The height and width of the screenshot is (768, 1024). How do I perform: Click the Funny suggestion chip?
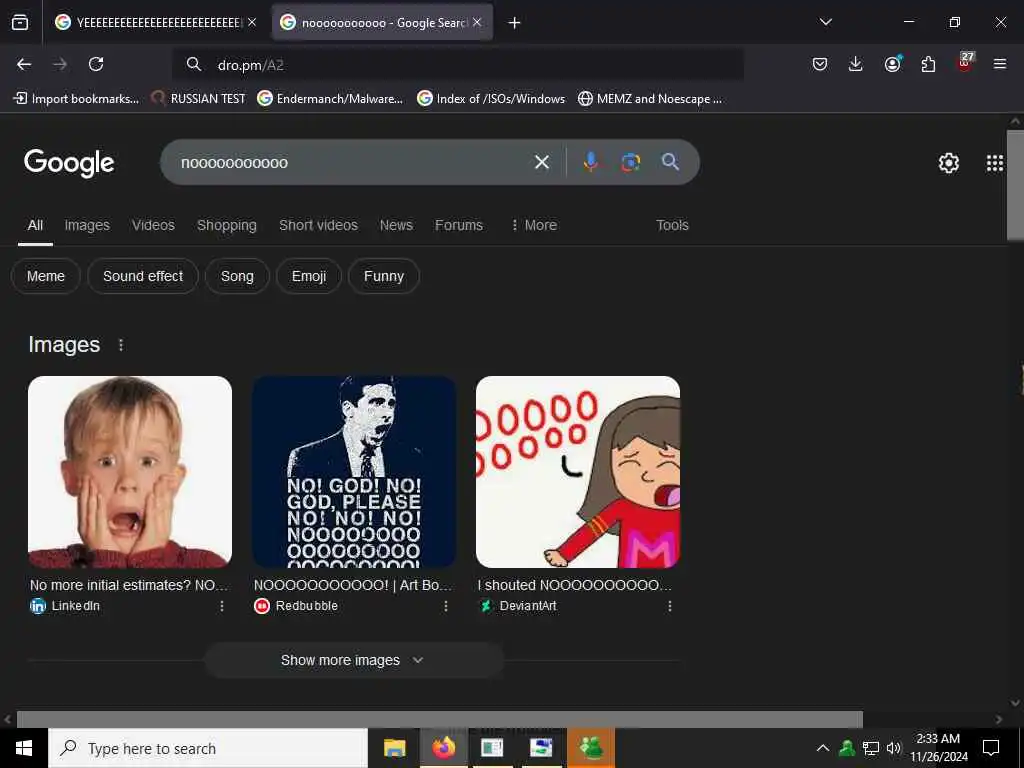(x=384, y=276)
